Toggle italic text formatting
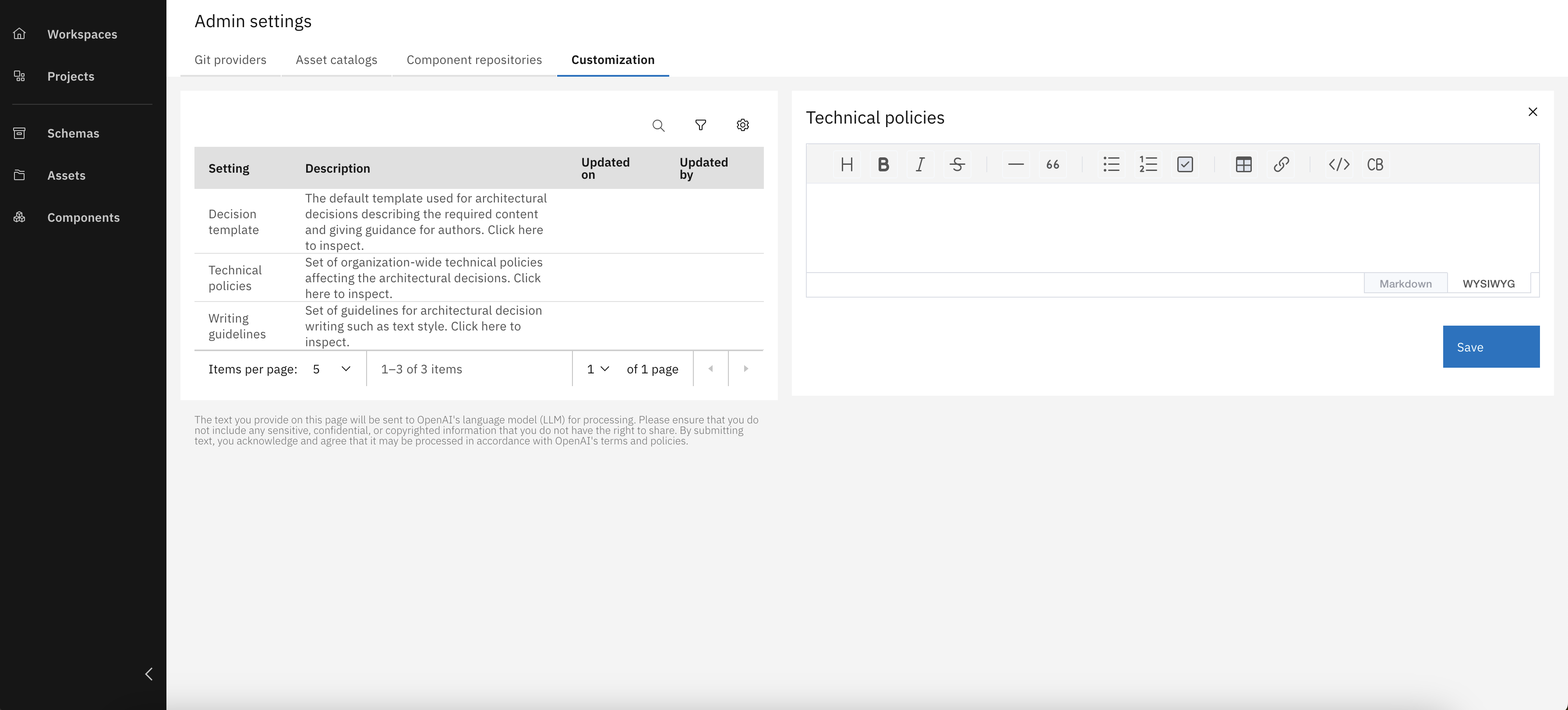The width and height of the screenshot is (1568, 710). coord(920,164)
